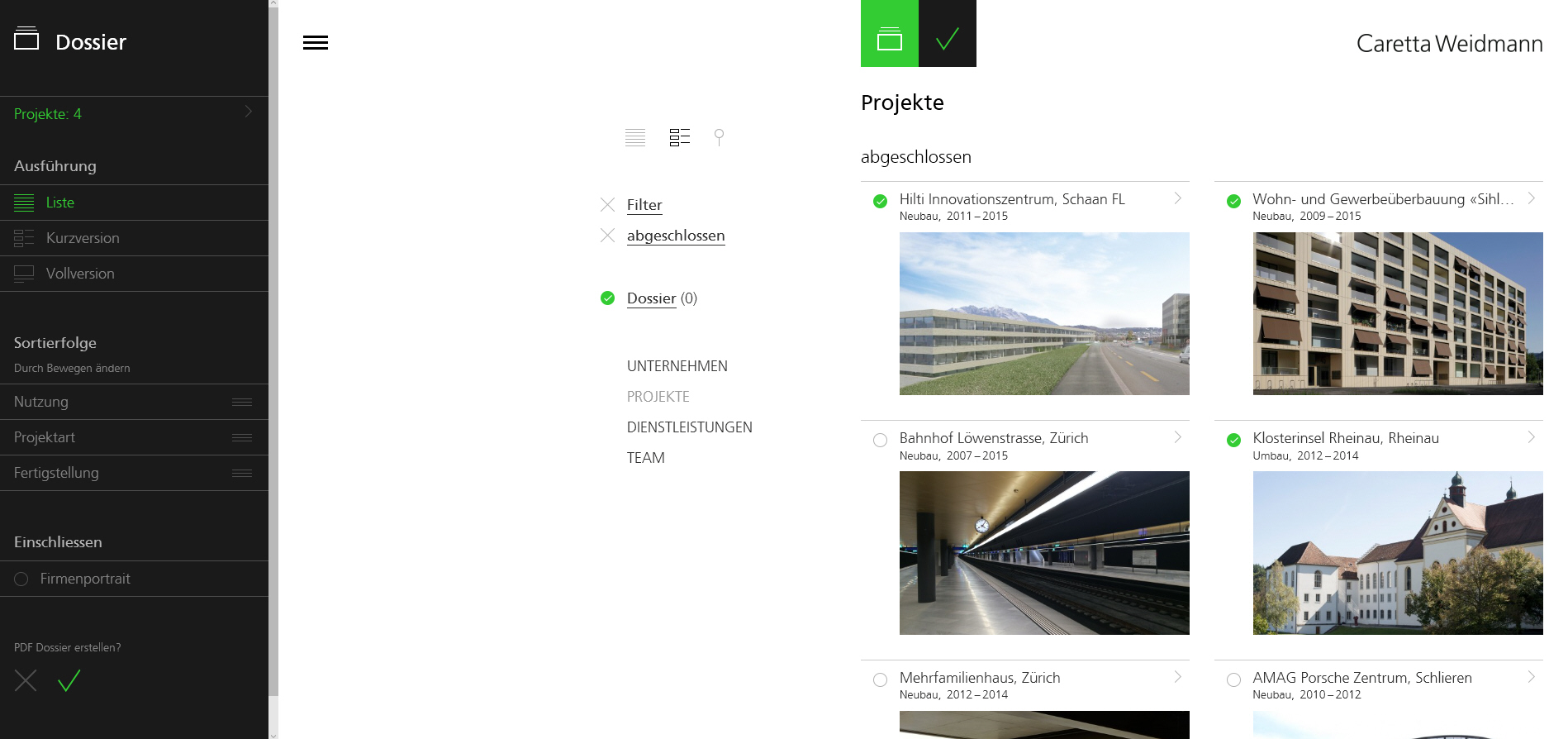Deselect Hilti Innovationszentrum from dossier
Screen dimensions: 1568x739
tap(880, 201)
